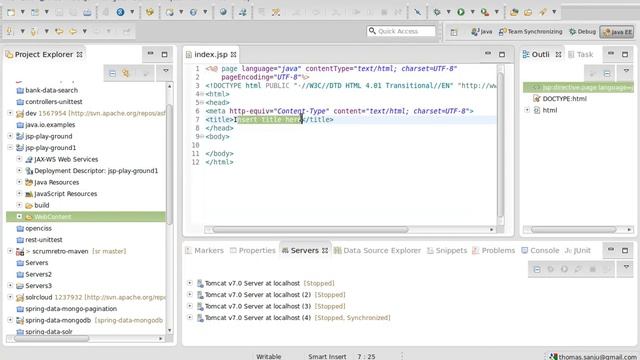Viewport: 640px width, 360px height.
Task: Switch to the Java perspective
Action: click(482, 31)
